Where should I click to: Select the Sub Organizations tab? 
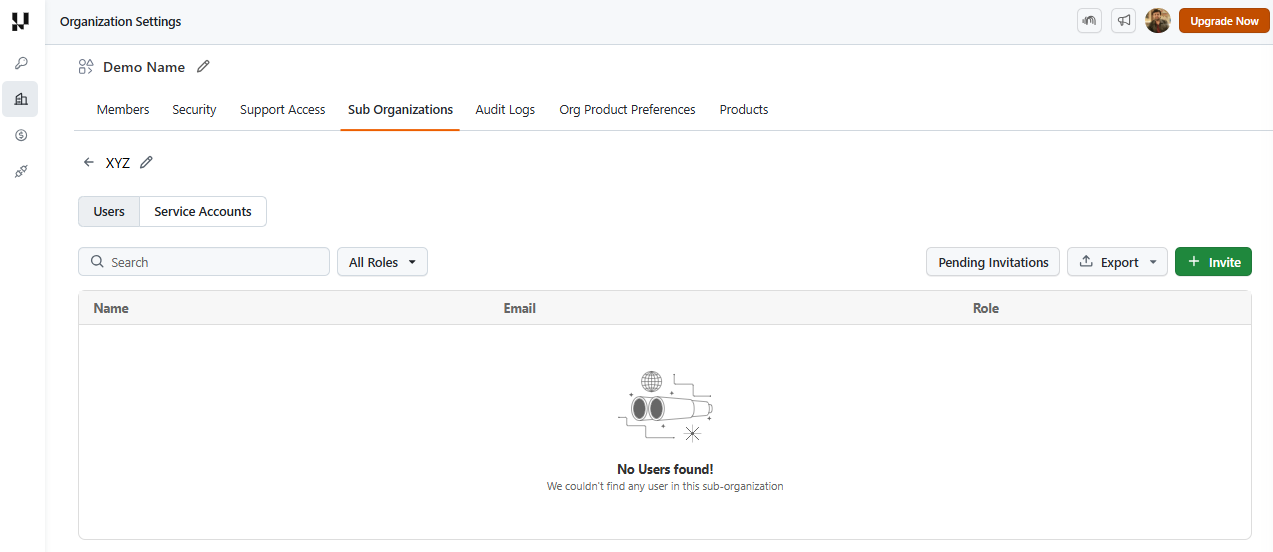(x=400, y=110)
